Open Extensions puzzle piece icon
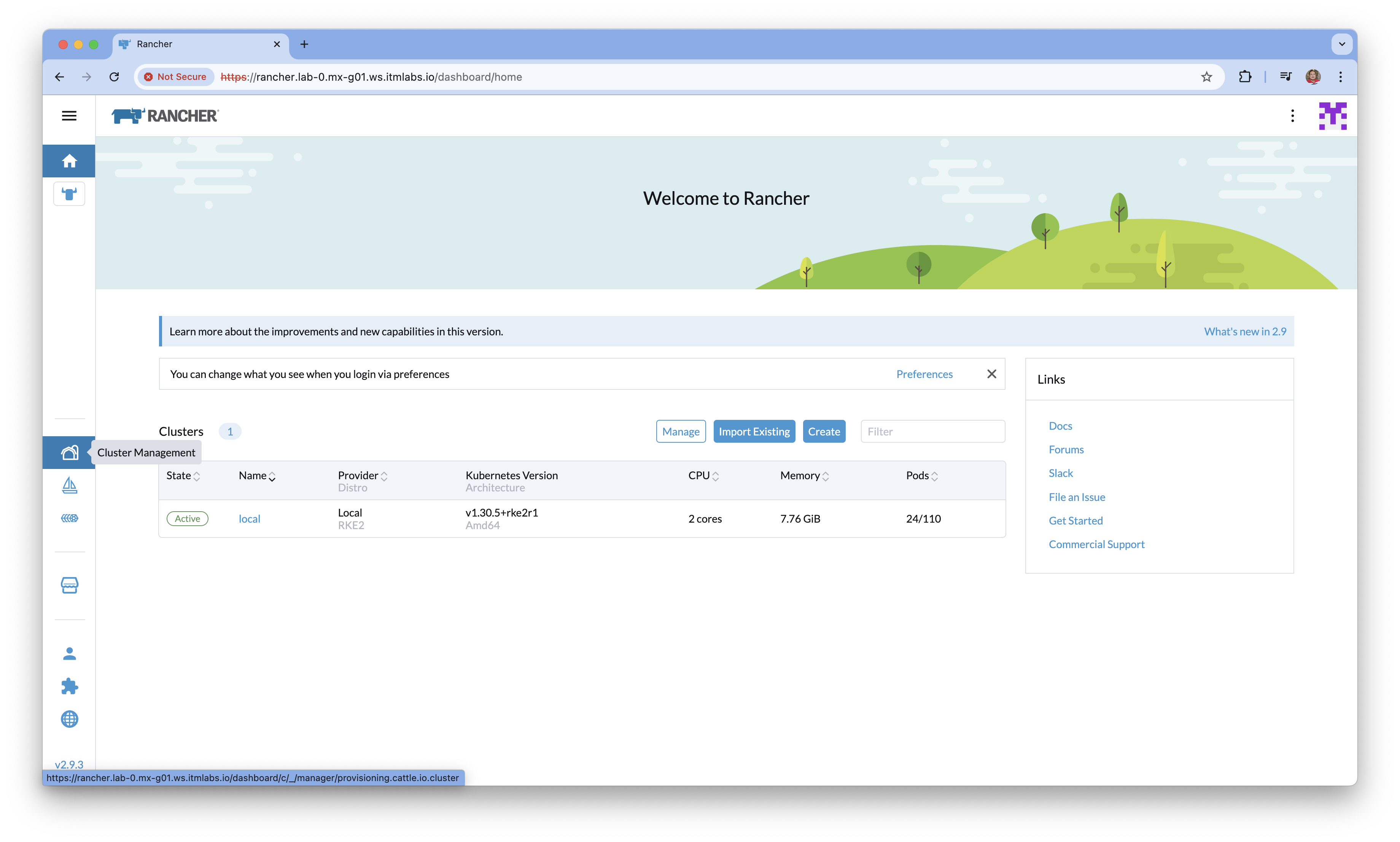Screen dimensions: 1400x842 pos(69,687)
